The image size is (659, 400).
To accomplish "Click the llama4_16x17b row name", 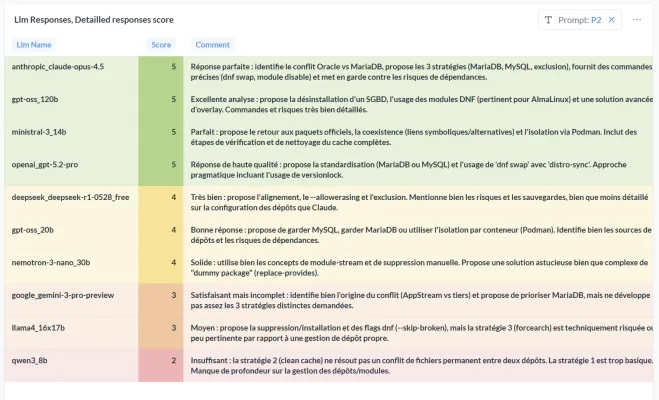I will pos(38,328).
